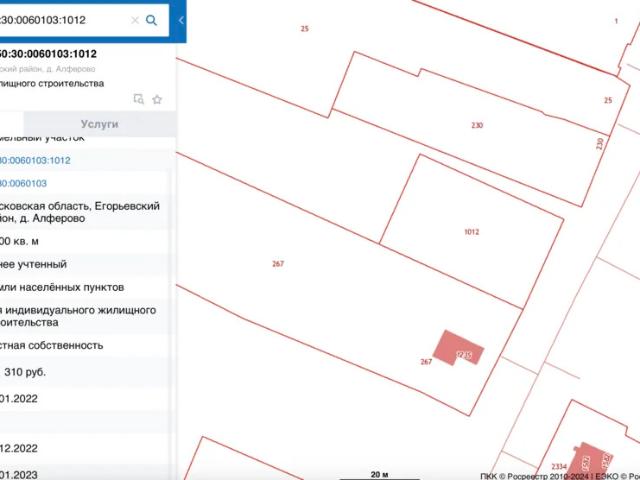Click the address text Егорьевский район, д. Алферово
Image resolution: width=640 pixels, height=480 pixels.
coord(80,212)
